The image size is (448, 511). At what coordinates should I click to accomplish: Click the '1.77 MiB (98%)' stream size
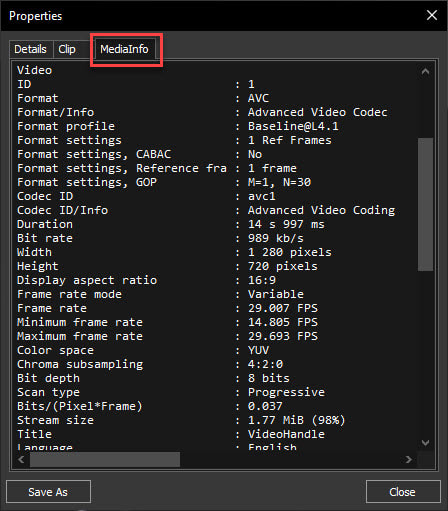tap(297, 420)
